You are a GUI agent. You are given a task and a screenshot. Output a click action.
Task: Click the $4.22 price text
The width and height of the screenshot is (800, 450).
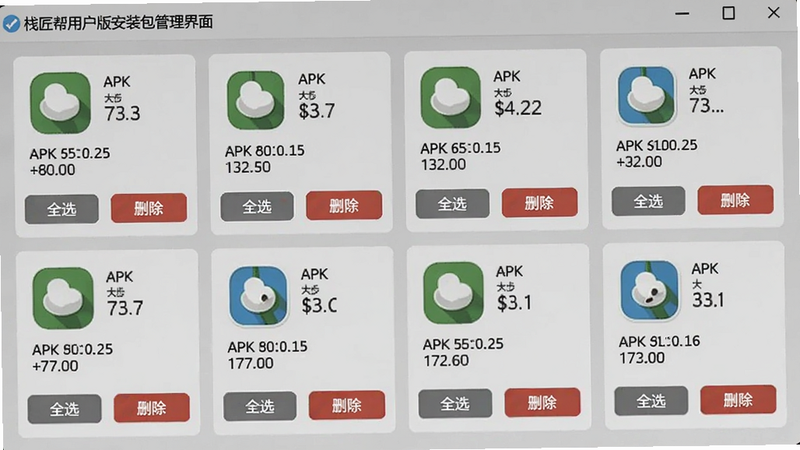pyautogui.click(x=518, y=108)
